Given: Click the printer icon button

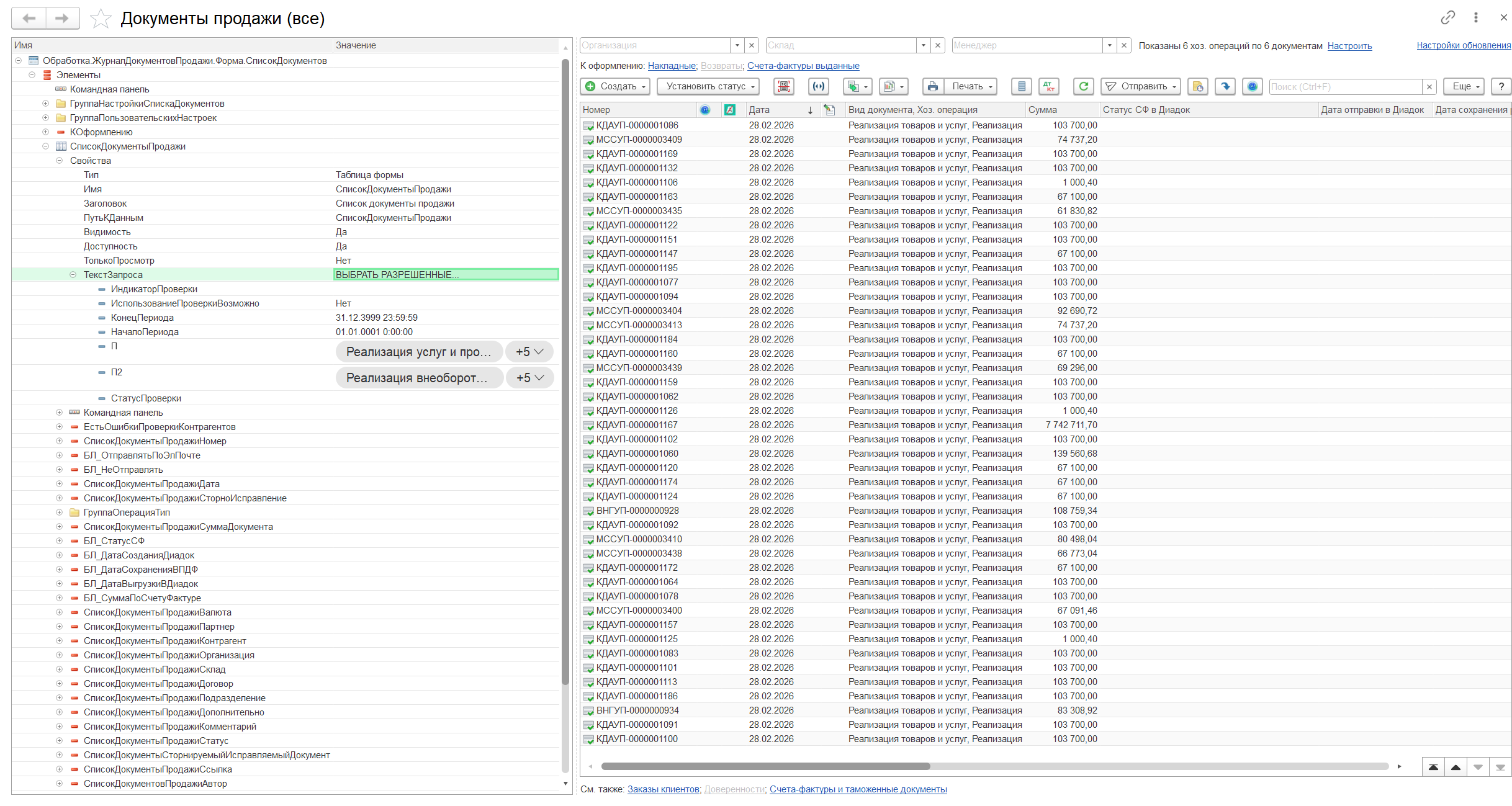Looking at the screenshot, I should coord(932,86).
